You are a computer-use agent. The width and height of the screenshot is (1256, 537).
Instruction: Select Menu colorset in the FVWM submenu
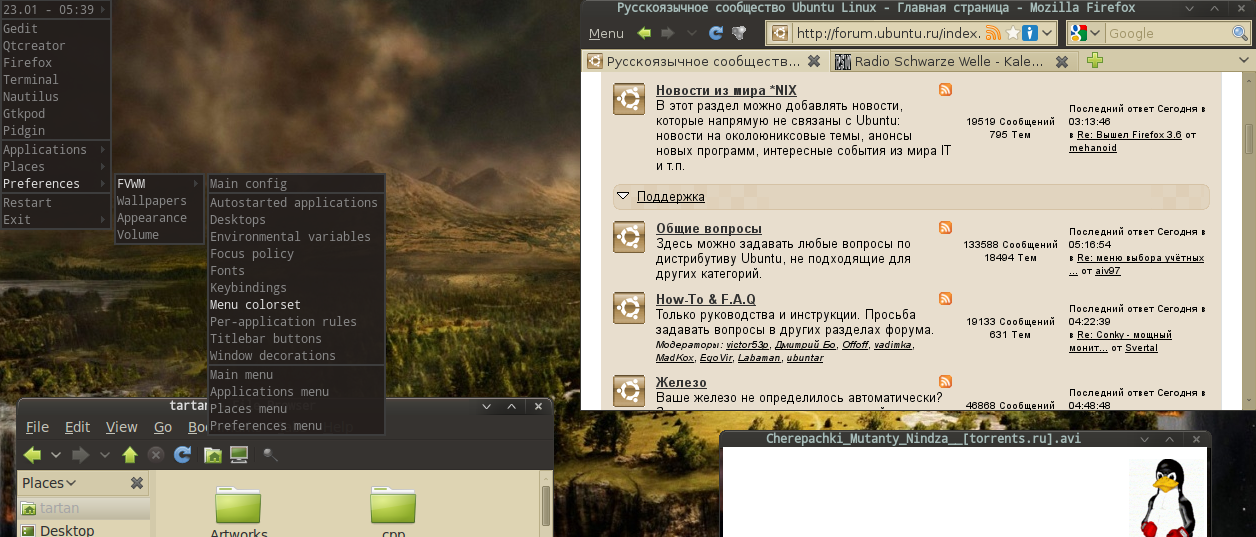296,305
